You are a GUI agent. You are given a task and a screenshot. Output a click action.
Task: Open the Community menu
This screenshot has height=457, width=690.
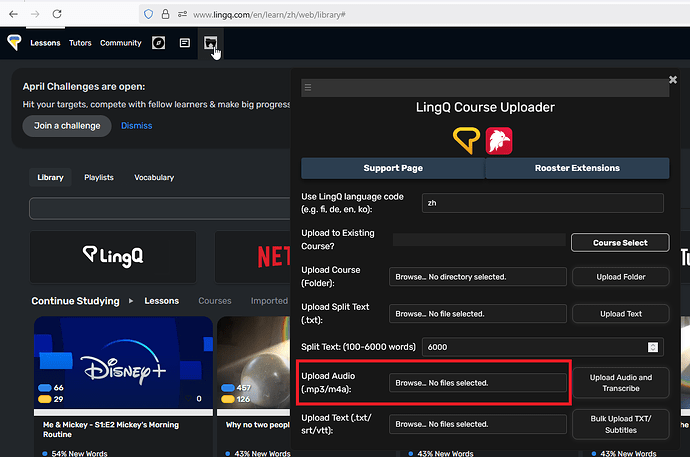click(121, 43)
